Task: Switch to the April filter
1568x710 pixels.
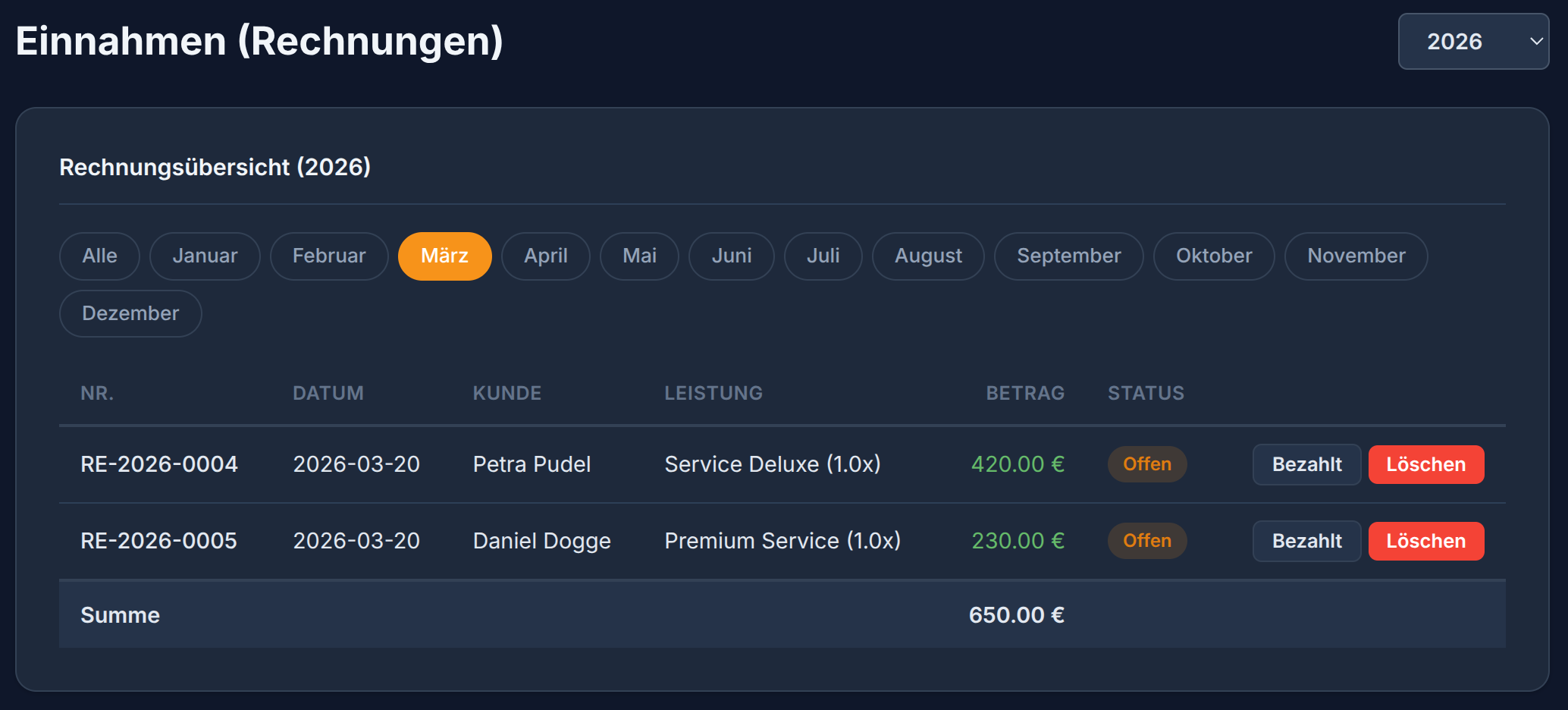Action: tap(545, 256)
